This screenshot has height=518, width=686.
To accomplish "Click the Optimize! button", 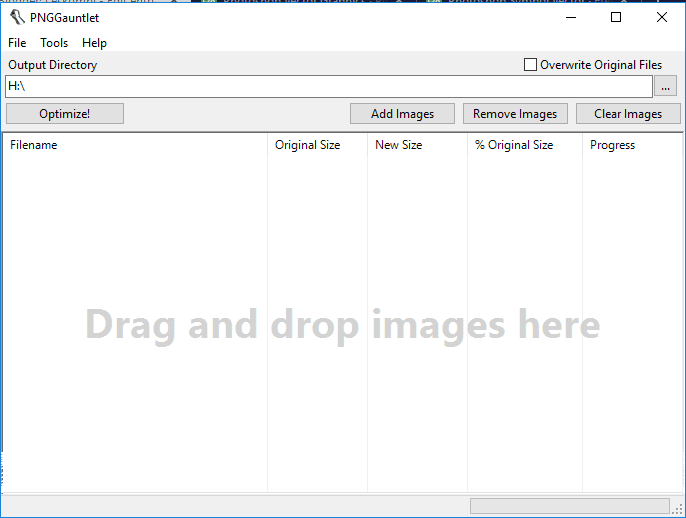I will (x=65, y=114).
